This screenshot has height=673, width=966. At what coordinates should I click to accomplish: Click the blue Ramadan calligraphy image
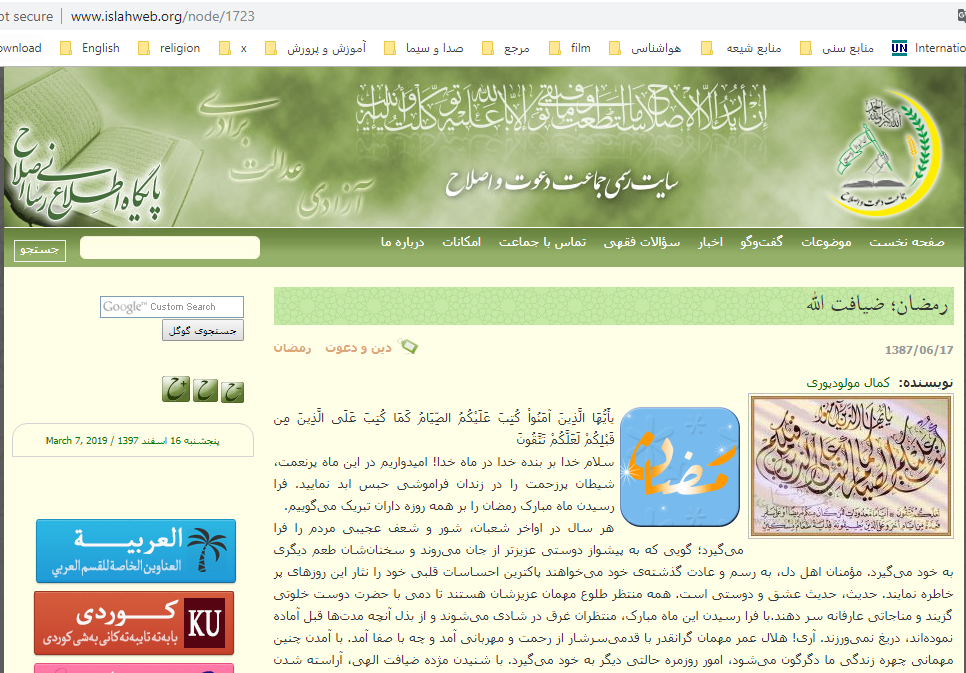tap(680, 467)
